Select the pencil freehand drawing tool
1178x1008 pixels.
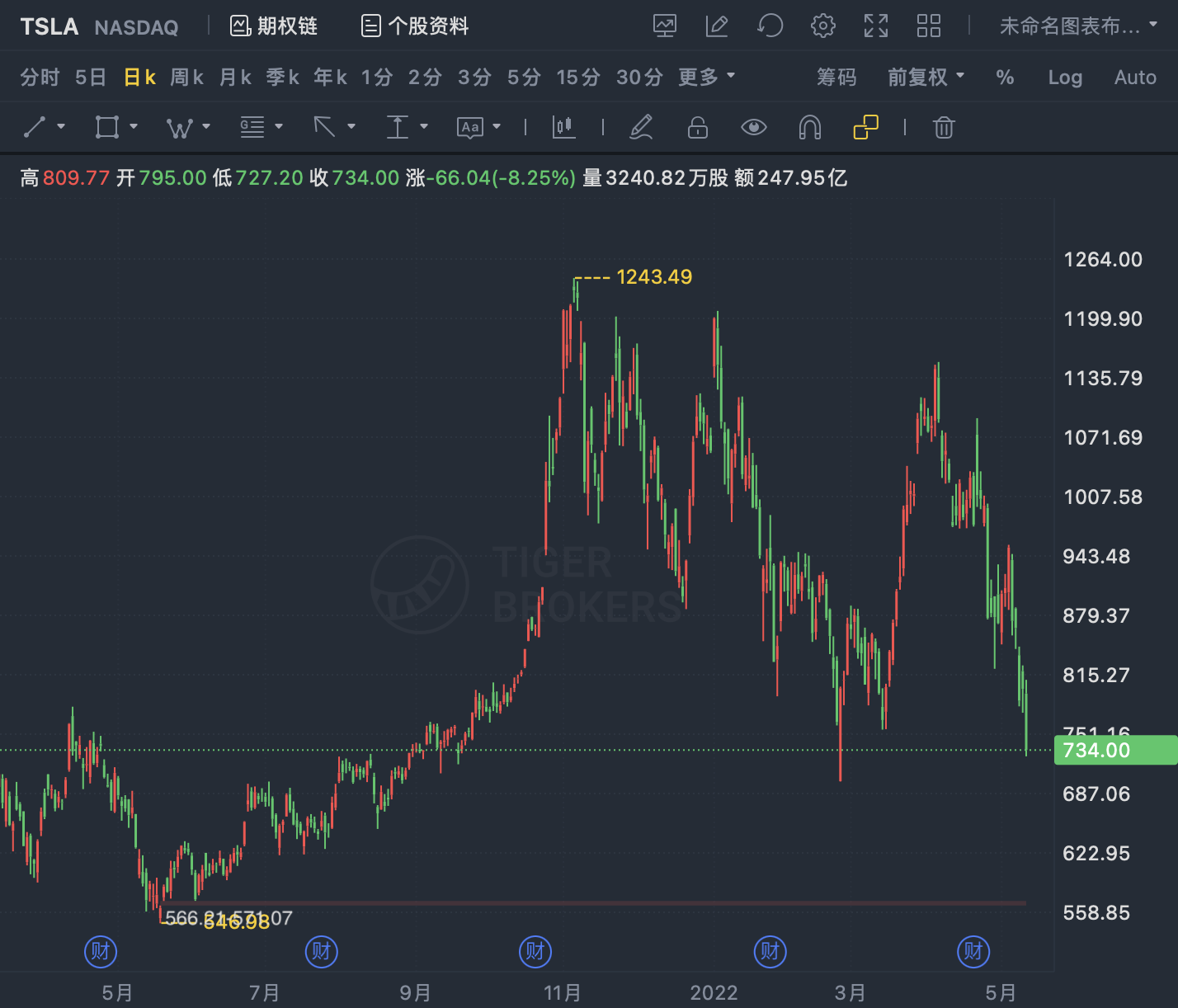(x=641, y=127)
